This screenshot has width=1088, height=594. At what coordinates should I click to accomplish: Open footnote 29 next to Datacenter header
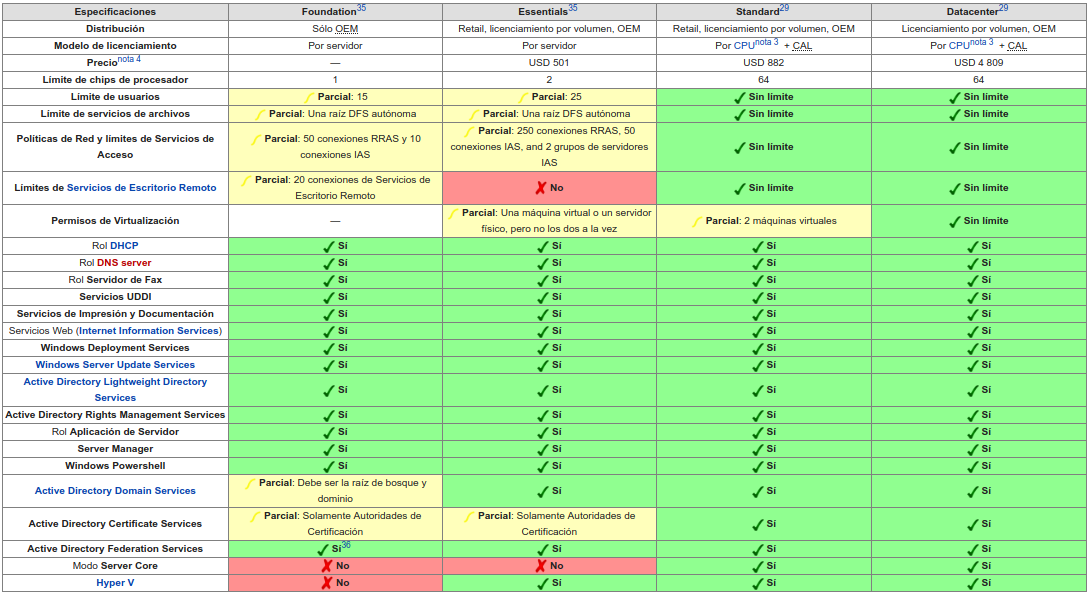tap(1003, 8)
